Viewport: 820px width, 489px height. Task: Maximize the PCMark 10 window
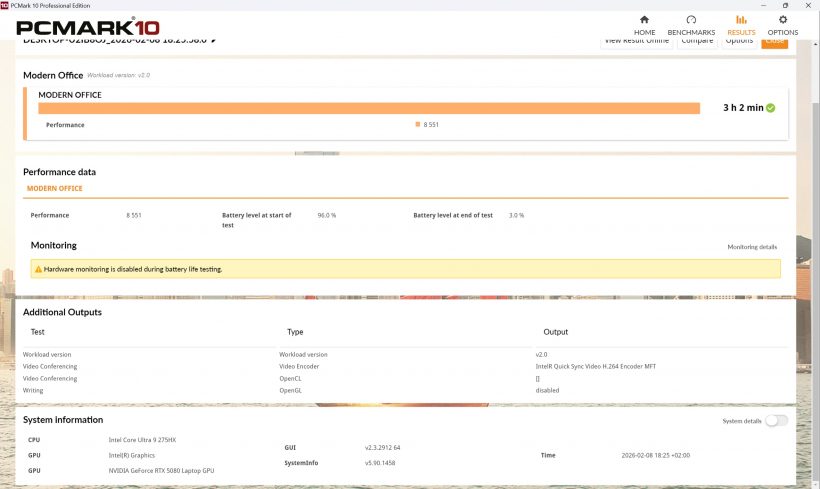tap(785, 5)
